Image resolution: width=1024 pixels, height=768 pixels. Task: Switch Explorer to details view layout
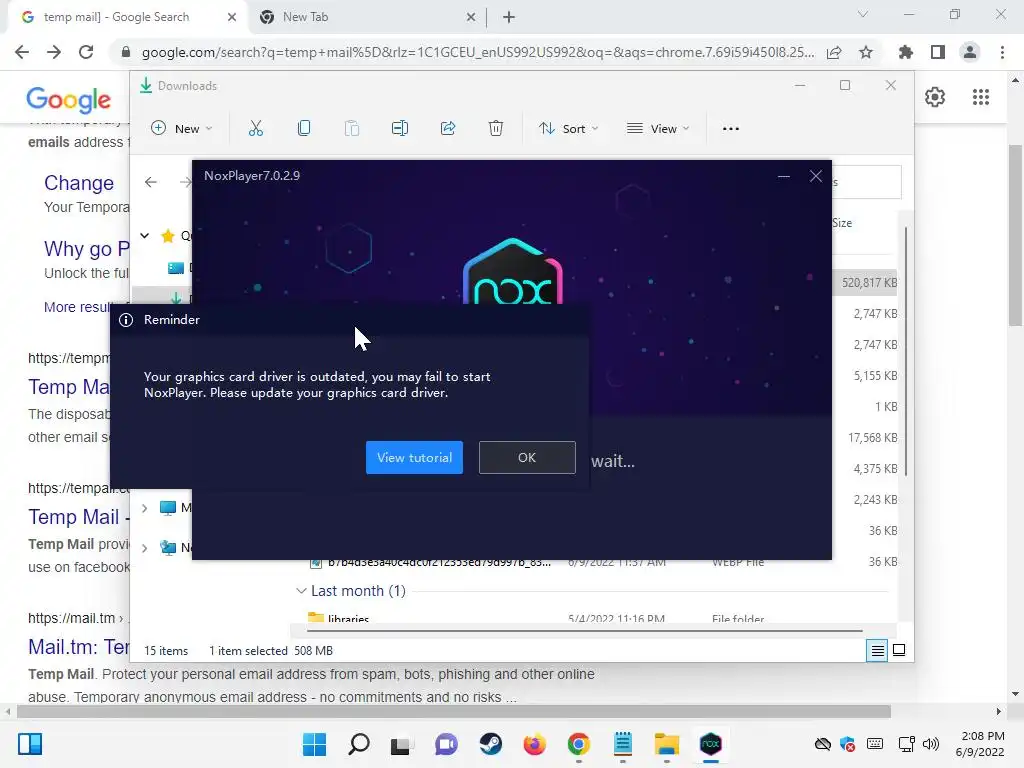click(x=877, y=650)
